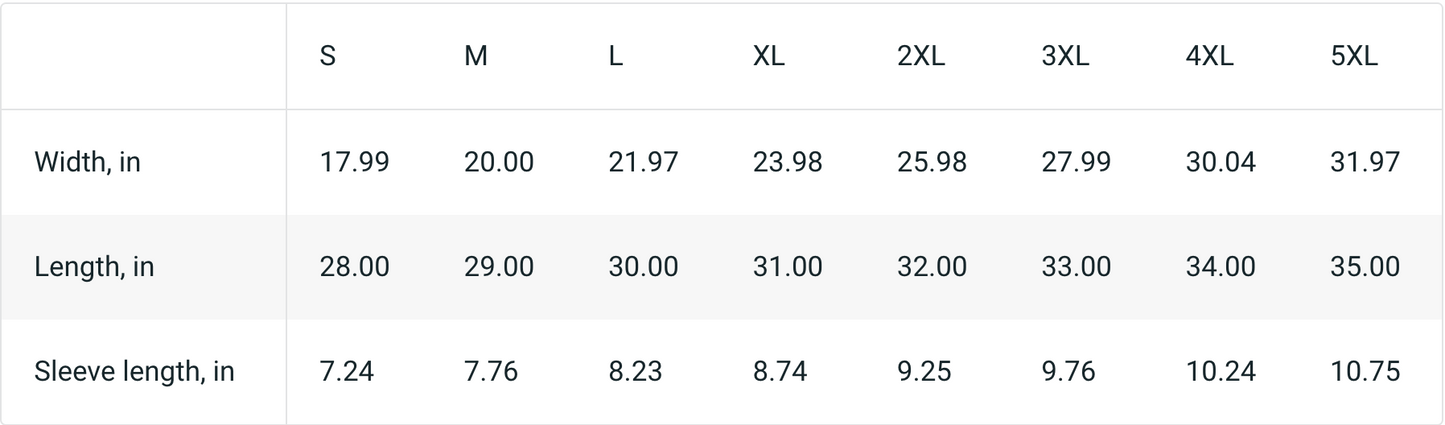Image resolution: width=1445 pixels, height=425 pixels.
Task: Click the 30.04 width value for 4XL
Action: coord(1221,162)
